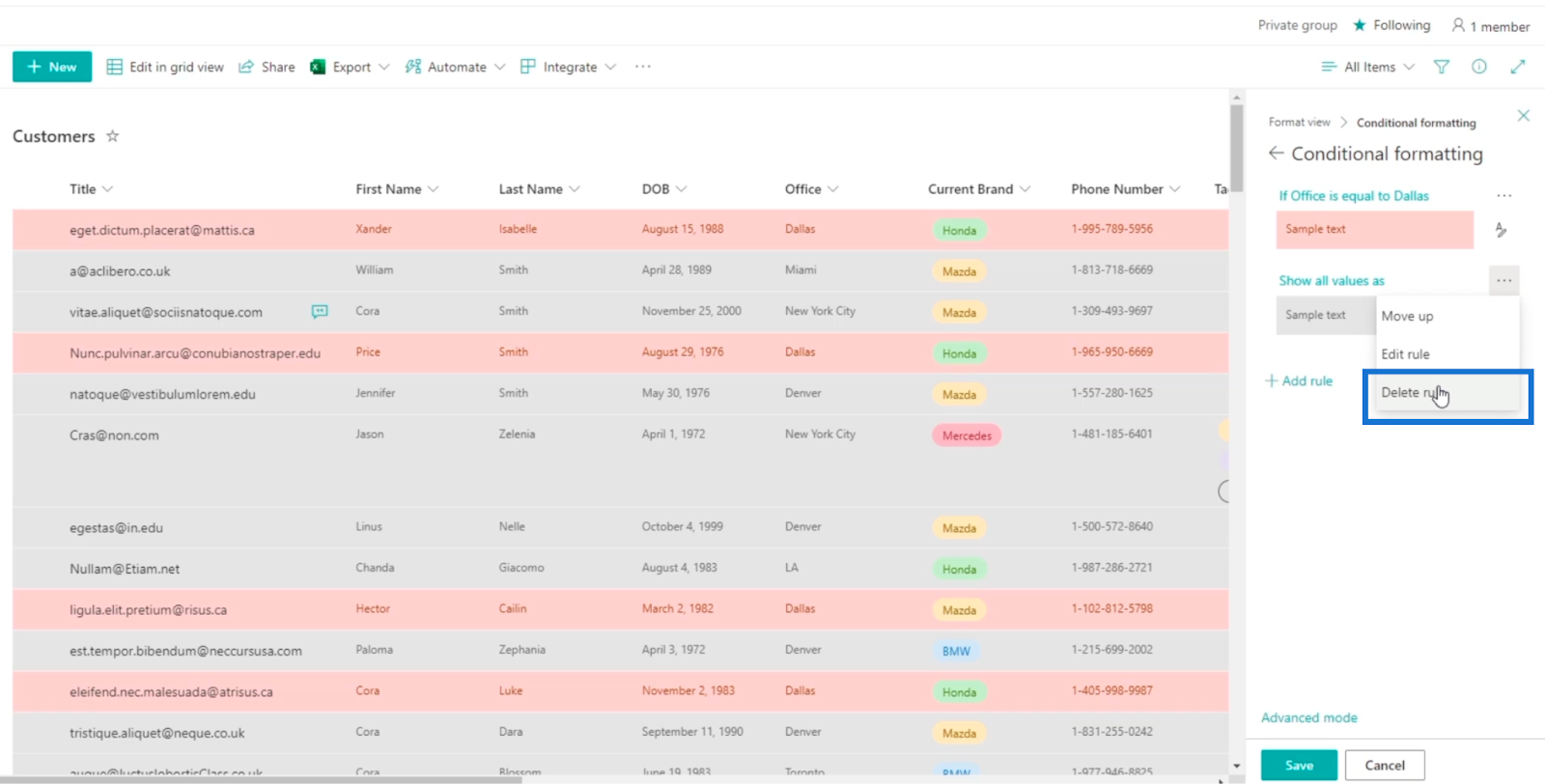Click the LA office cell

point(792,568)
